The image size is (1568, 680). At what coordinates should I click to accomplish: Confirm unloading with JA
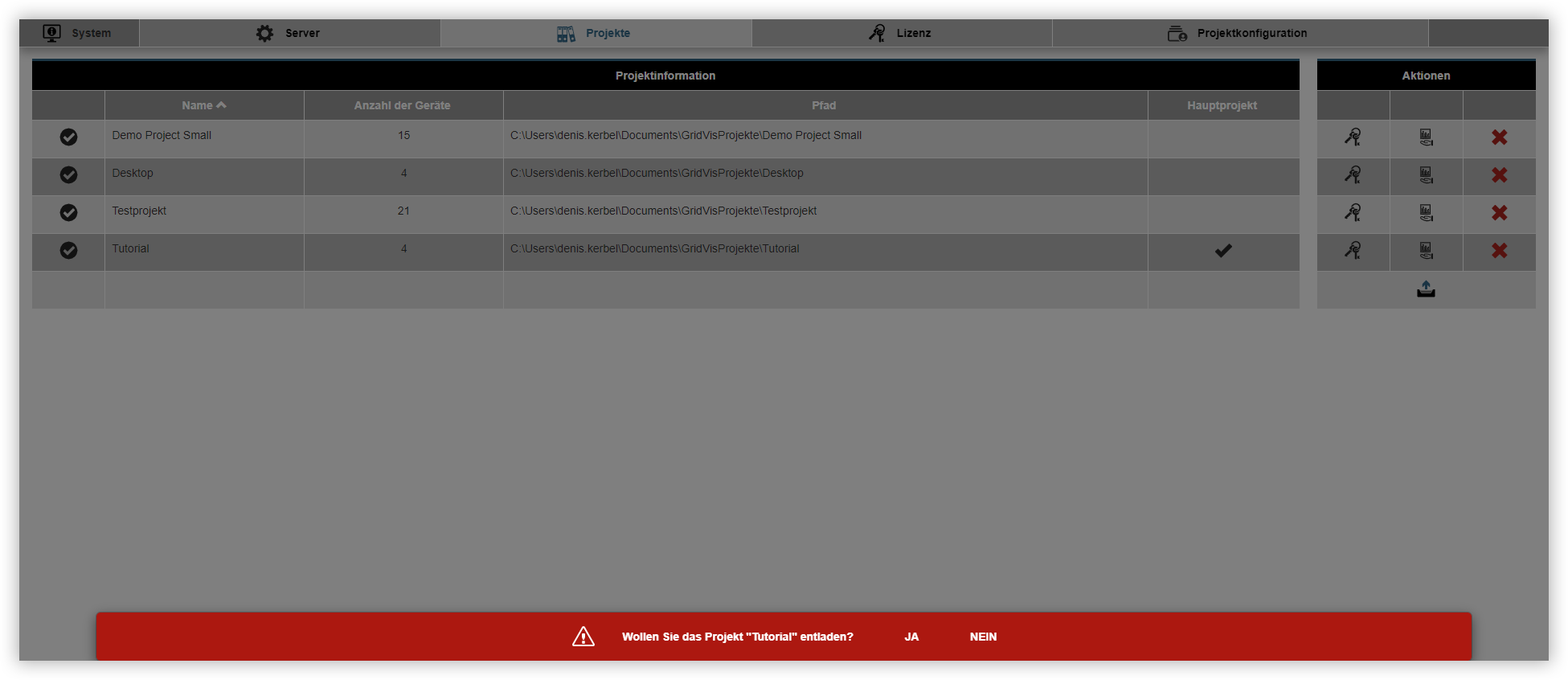[x=911, y=637]
